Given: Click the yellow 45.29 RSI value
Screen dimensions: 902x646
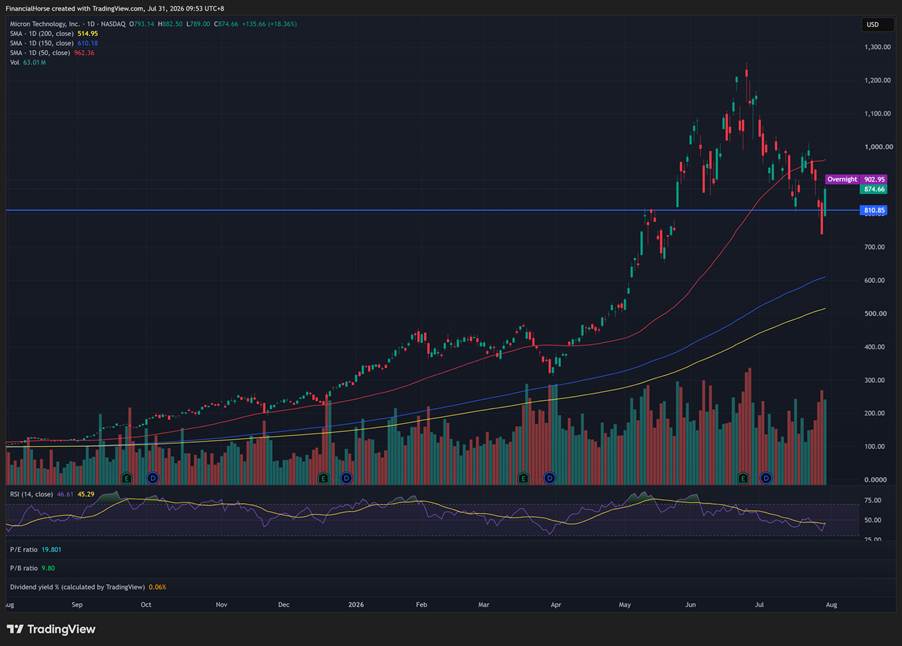Looking at the screenshot, I should tap(86, 494).
